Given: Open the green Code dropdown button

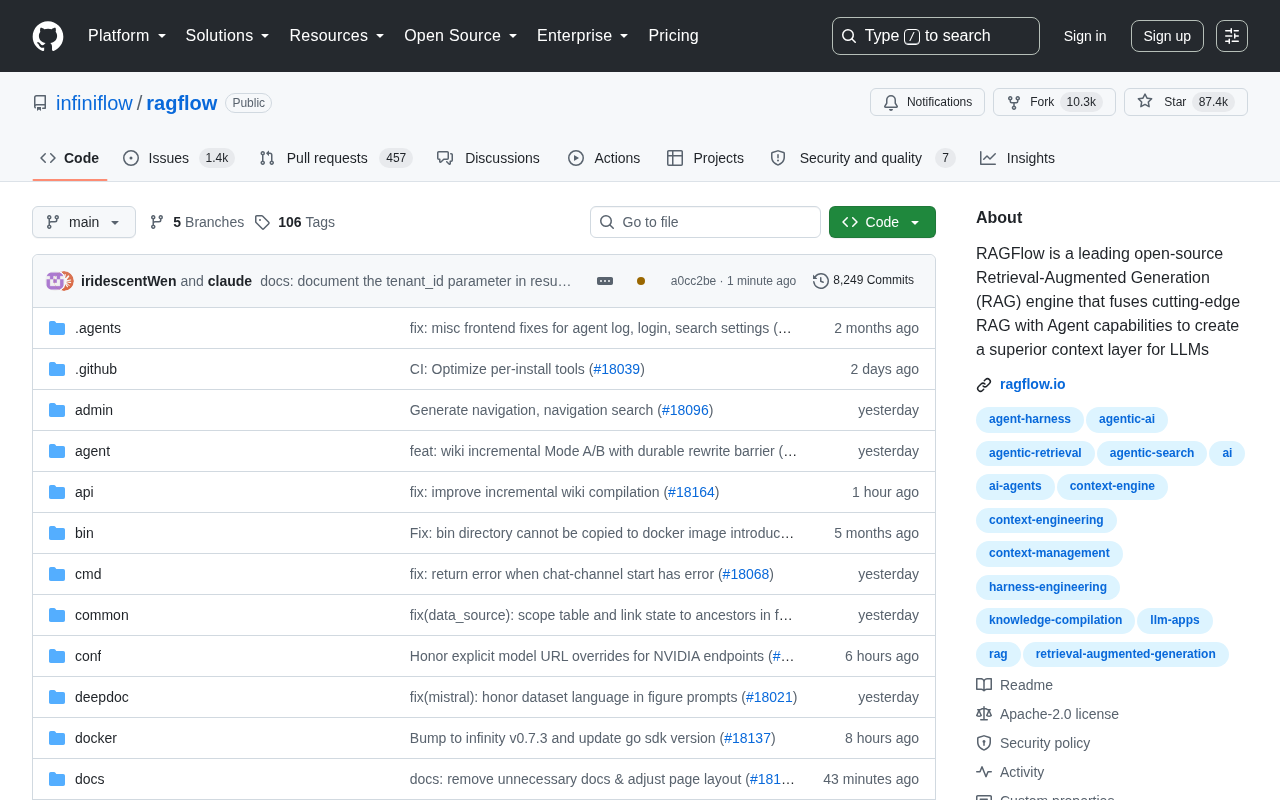Looking at the screenshot, I should pos(882,222).
